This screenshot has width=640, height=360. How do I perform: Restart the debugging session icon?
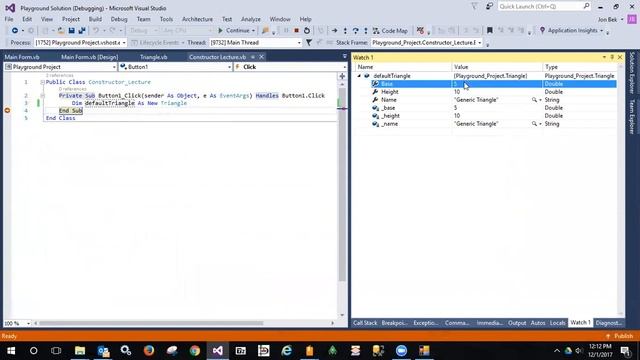tap(307, 31)
